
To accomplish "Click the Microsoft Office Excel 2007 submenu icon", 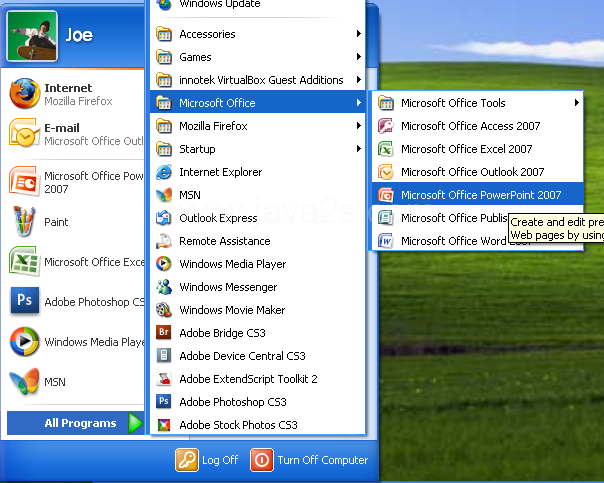I will [386, 149].
